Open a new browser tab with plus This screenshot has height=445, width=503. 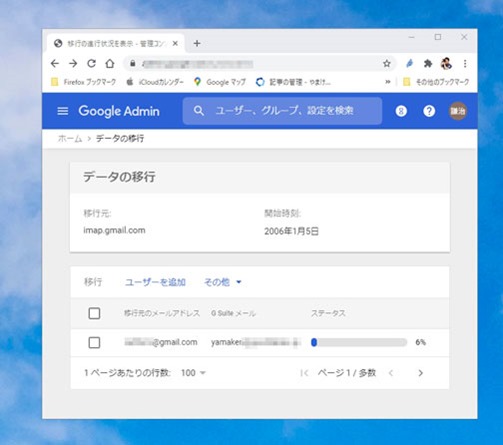click(197, 43)
